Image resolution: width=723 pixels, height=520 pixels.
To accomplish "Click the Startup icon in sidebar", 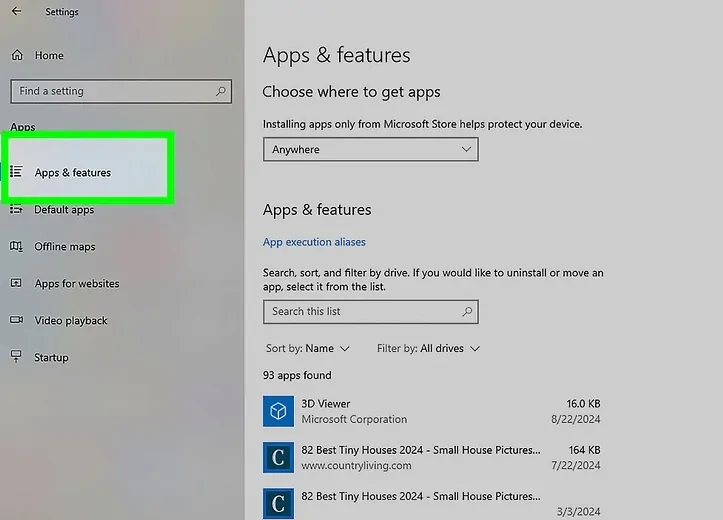I will (16, 357).
